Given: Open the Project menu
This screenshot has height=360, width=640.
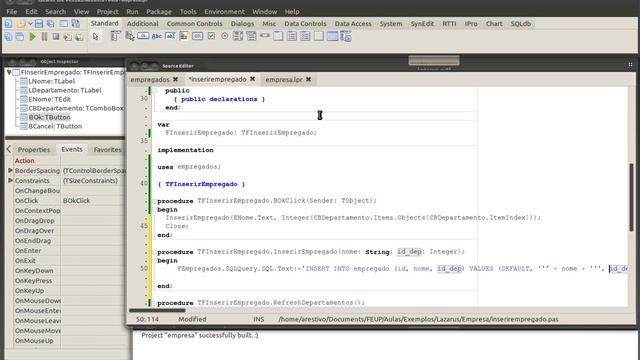Looking at the screenshot, I should click(107, 11).
